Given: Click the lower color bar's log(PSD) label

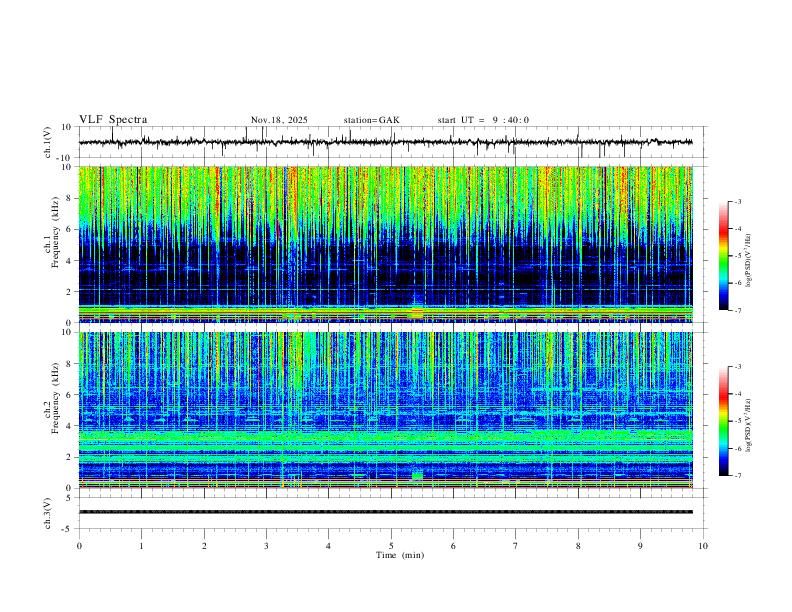Looking at the screenshot, I should pyautogui.click(x=749, y=425).
